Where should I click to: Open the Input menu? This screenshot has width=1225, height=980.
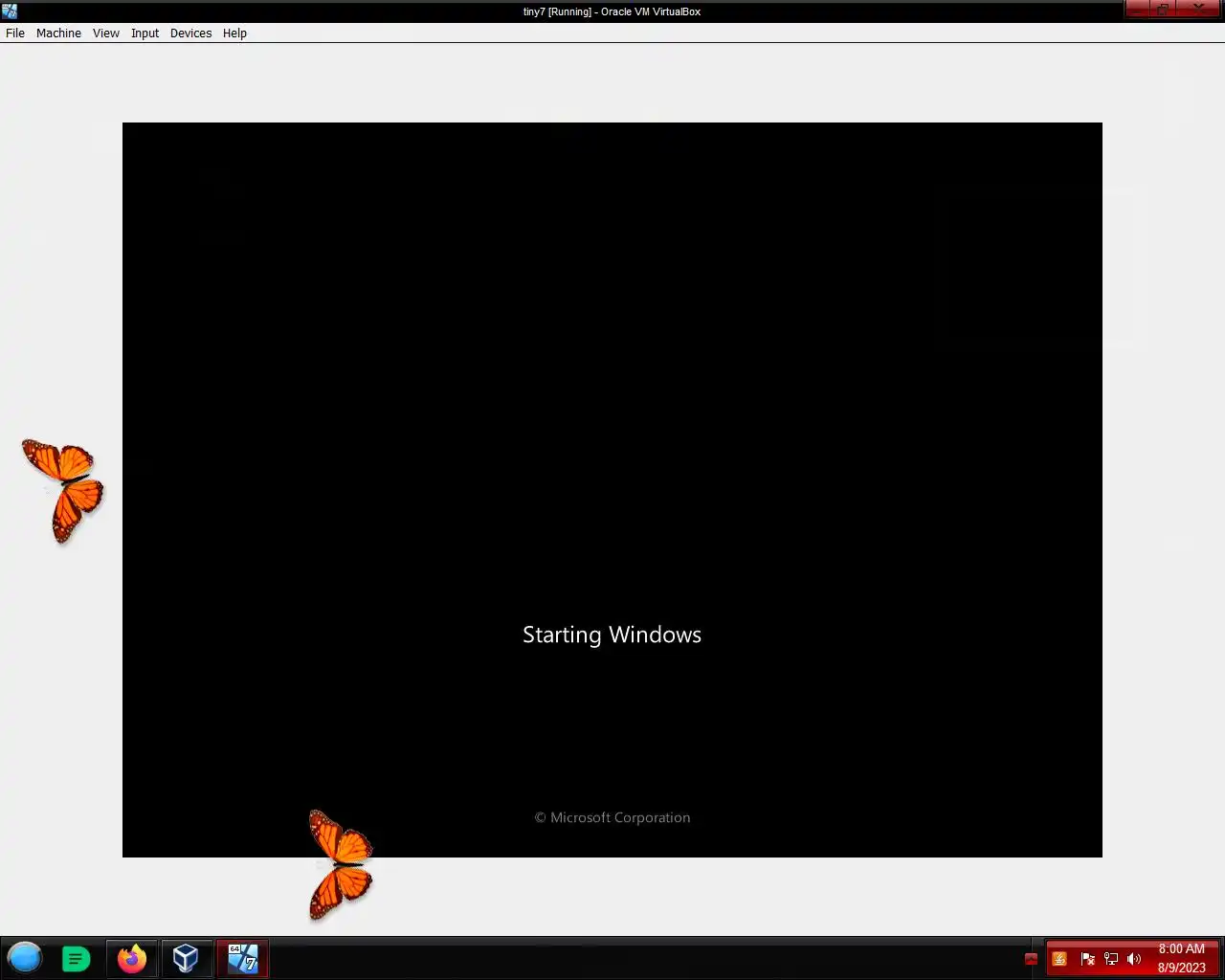point(145,33)
